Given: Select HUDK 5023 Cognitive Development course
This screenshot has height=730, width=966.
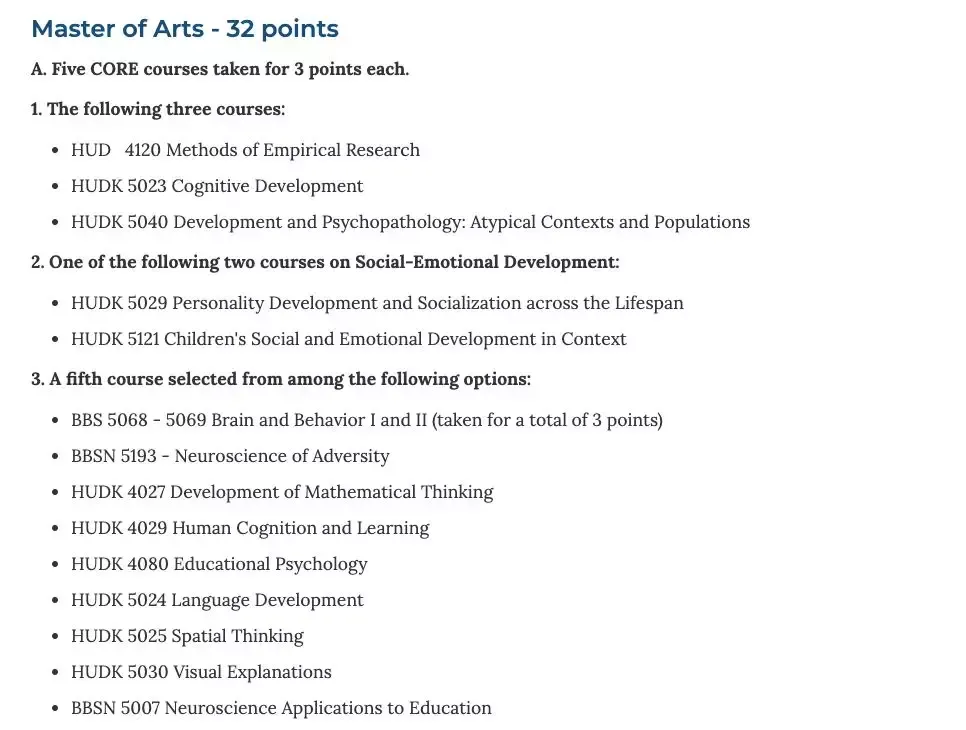Looking at the screenshot, I should click(x=217, y=186).
